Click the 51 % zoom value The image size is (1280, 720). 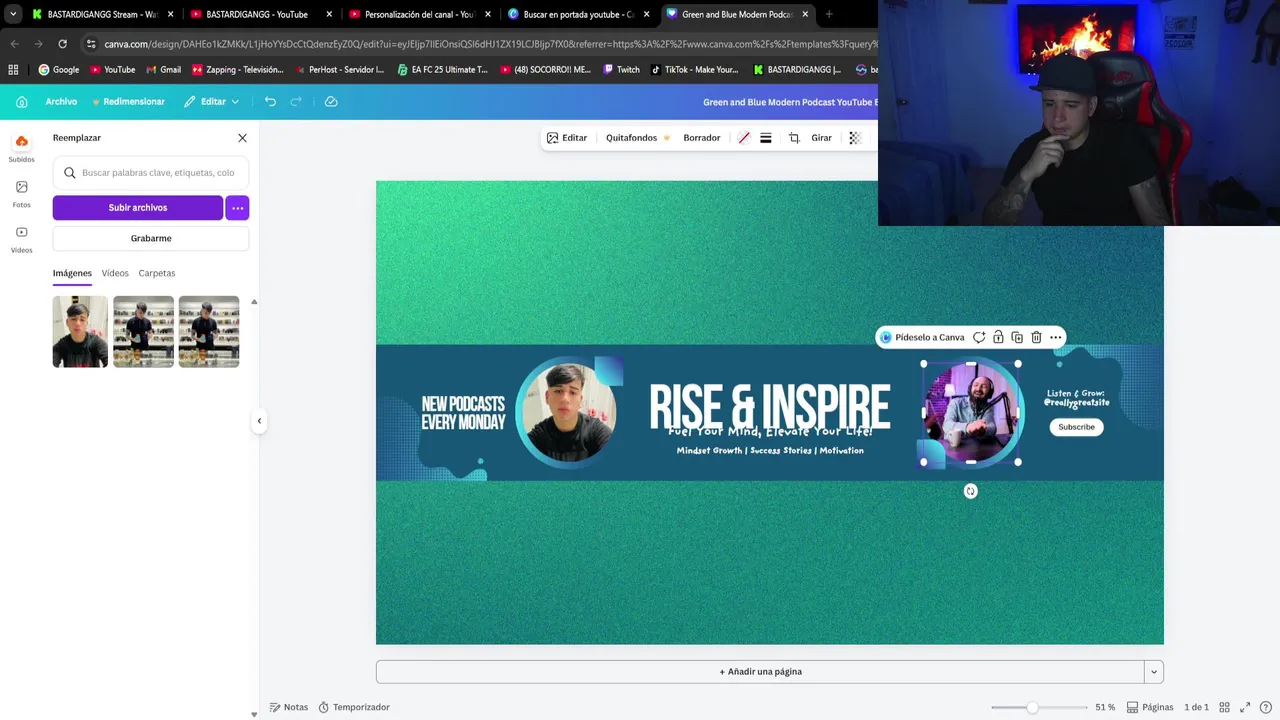click(x=1105, y=707)
